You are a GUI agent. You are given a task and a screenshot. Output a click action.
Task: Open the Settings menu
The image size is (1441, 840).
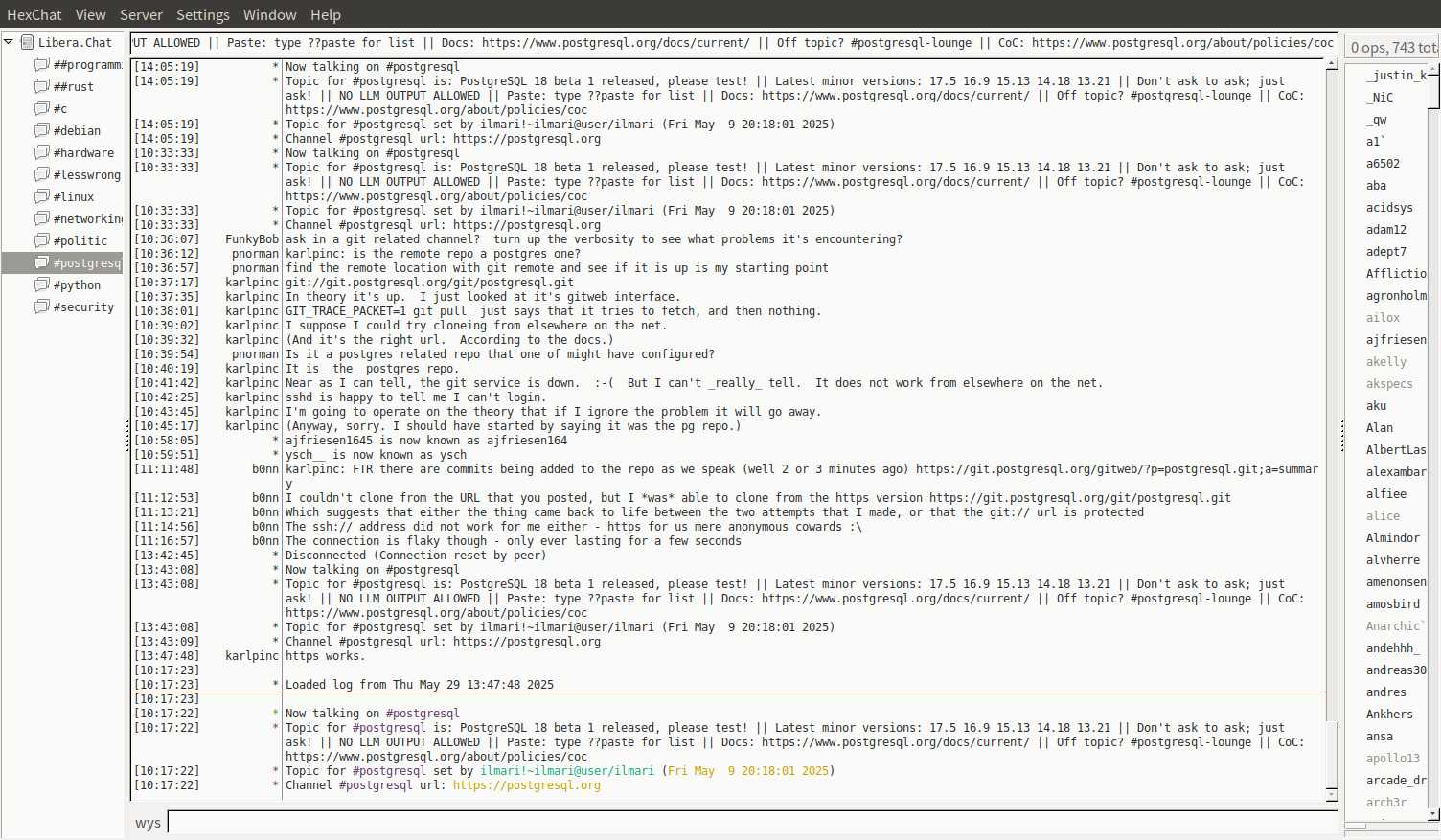pyautogui.click(x=202, y=14)
